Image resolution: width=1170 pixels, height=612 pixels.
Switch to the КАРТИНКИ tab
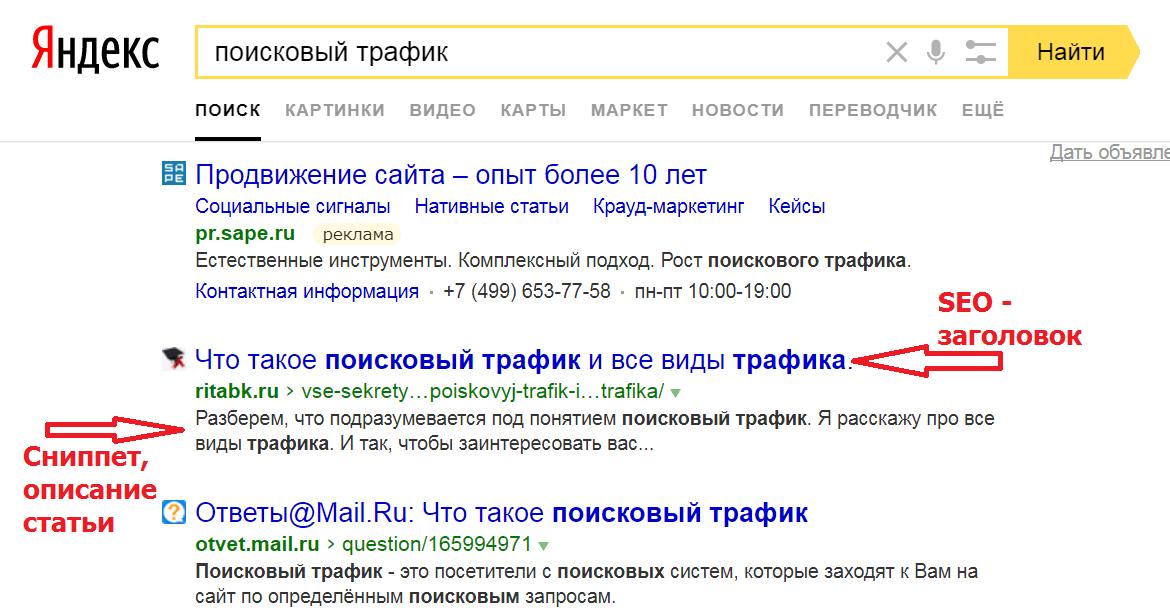tap(334, 110)
